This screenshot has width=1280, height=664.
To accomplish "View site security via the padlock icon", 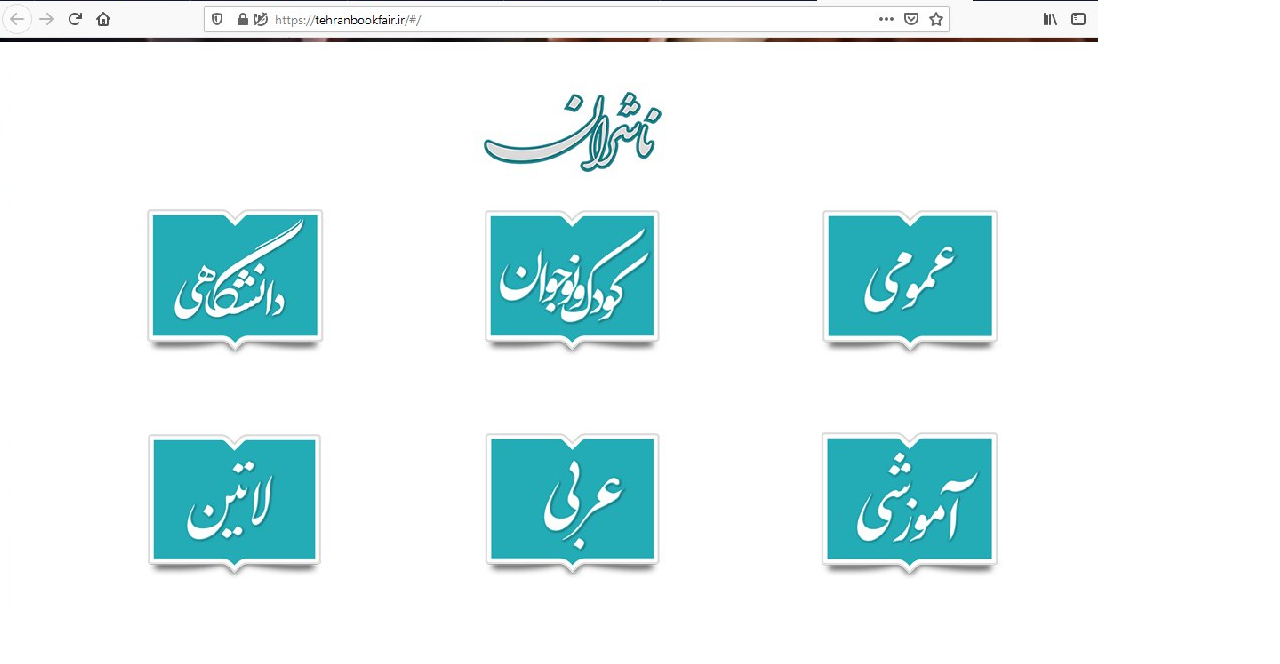I will coord(243,19).
